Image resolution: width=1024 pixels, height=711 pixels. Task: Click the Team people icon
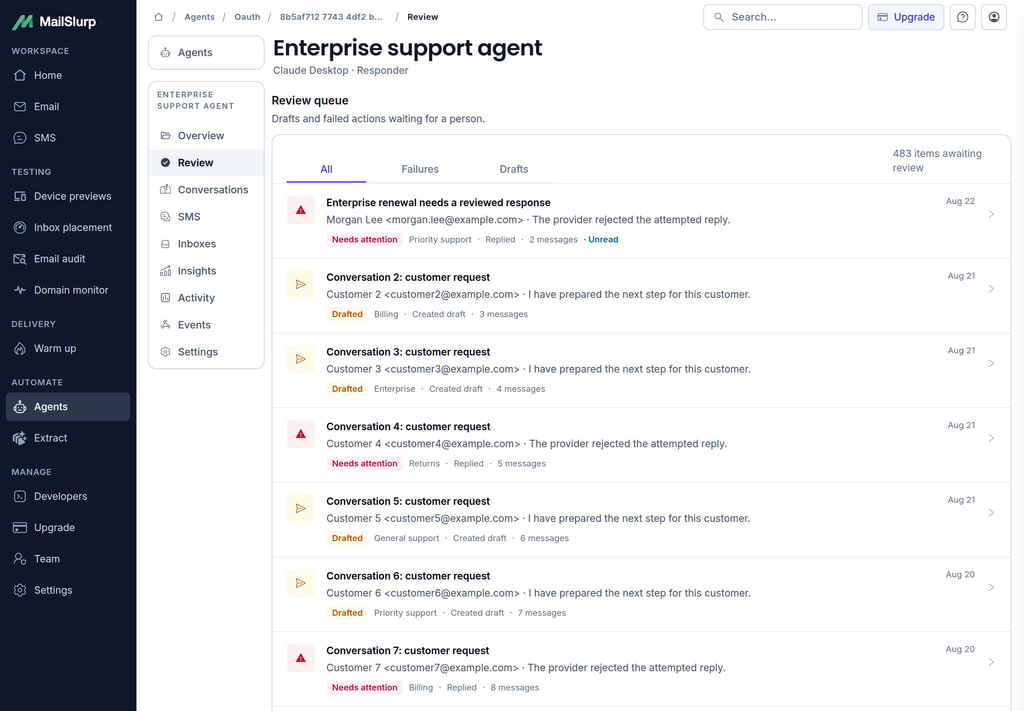tap(20, 559)
